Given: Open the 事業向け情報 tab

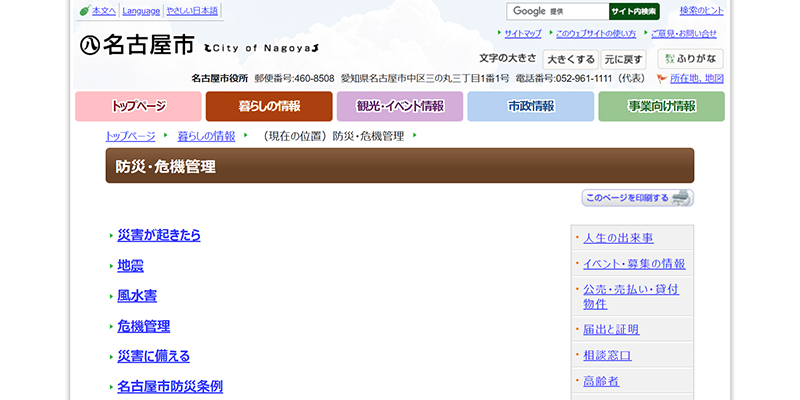Looking at the screenshot, I should (661, 106).
